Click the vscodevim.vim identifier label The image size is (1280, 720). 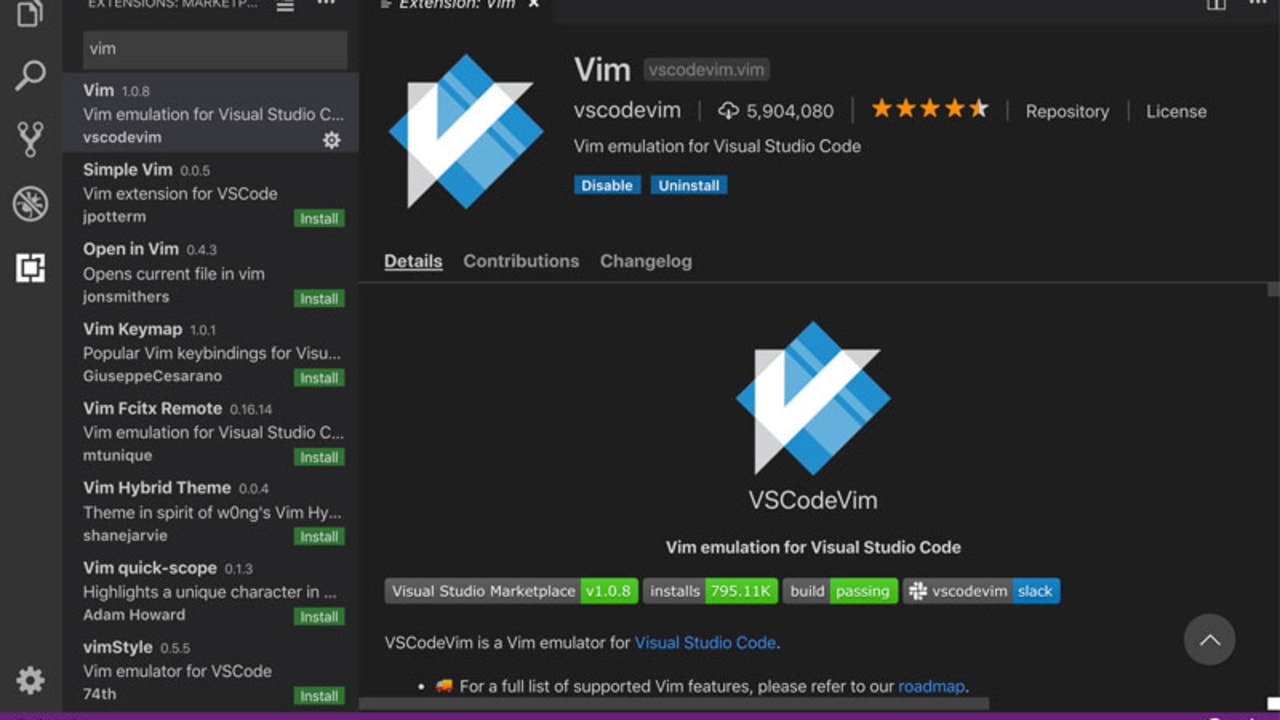pyautogui.click(x=706, y=70)
